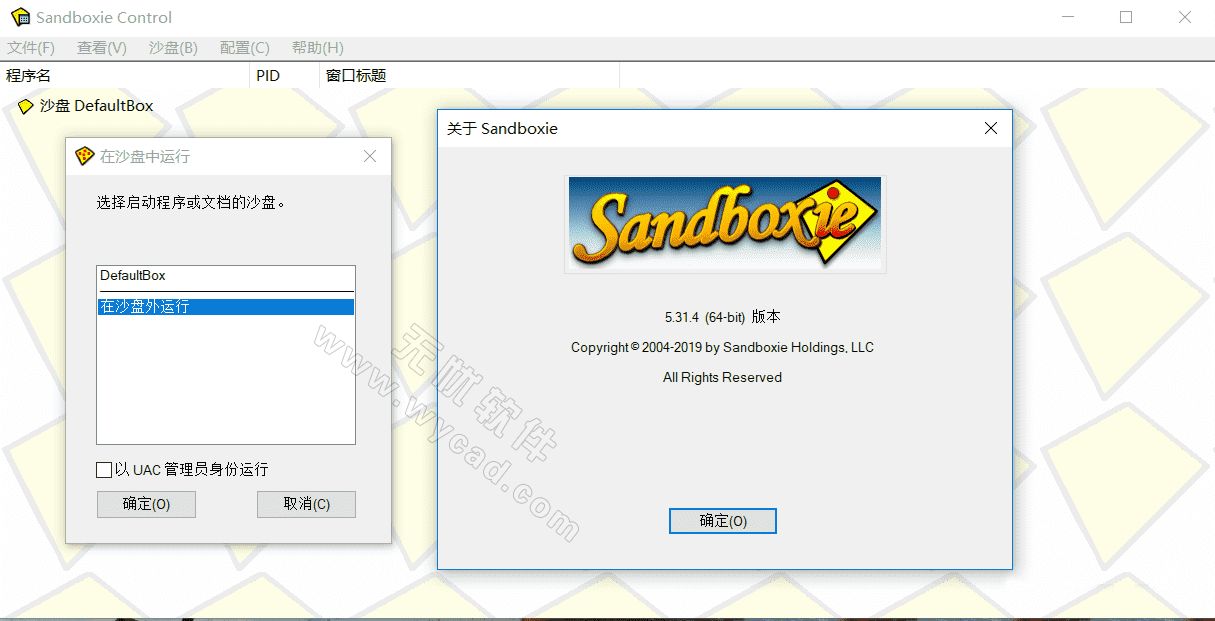Open the 查看(V) menu

(102, 48)
